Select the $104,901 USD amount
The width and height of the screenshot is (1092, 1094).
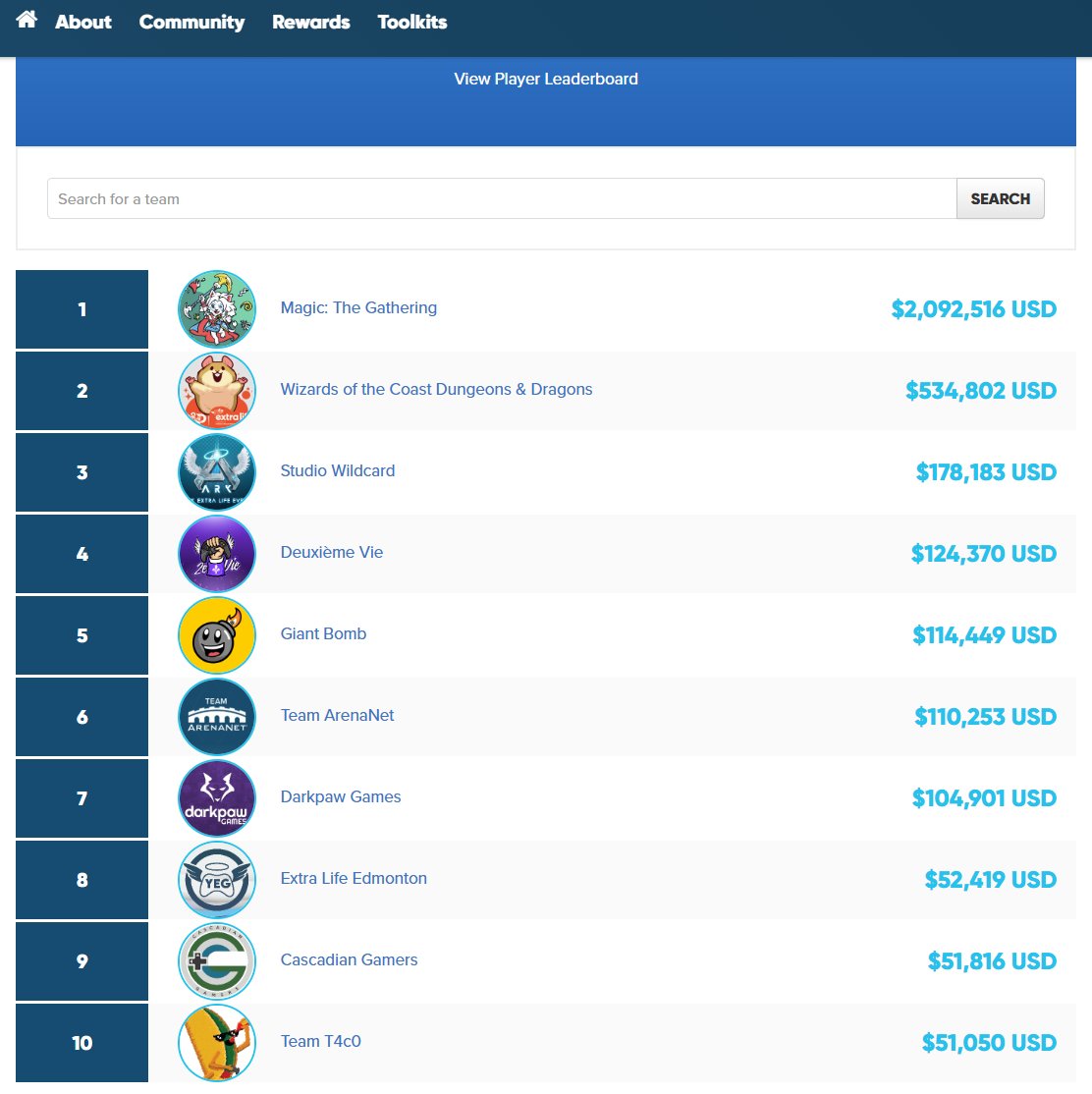coord(985,798)
